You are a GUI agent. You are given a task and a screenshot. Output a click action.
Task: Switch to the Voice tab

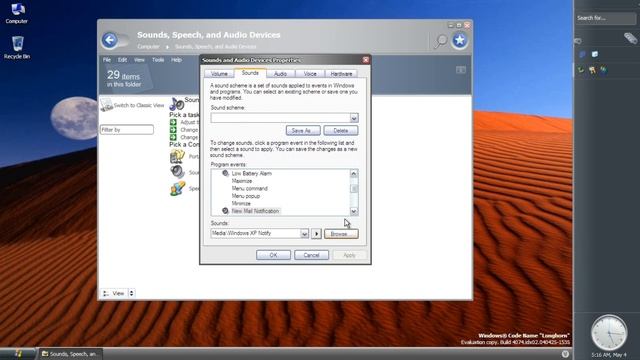point(310,74)
